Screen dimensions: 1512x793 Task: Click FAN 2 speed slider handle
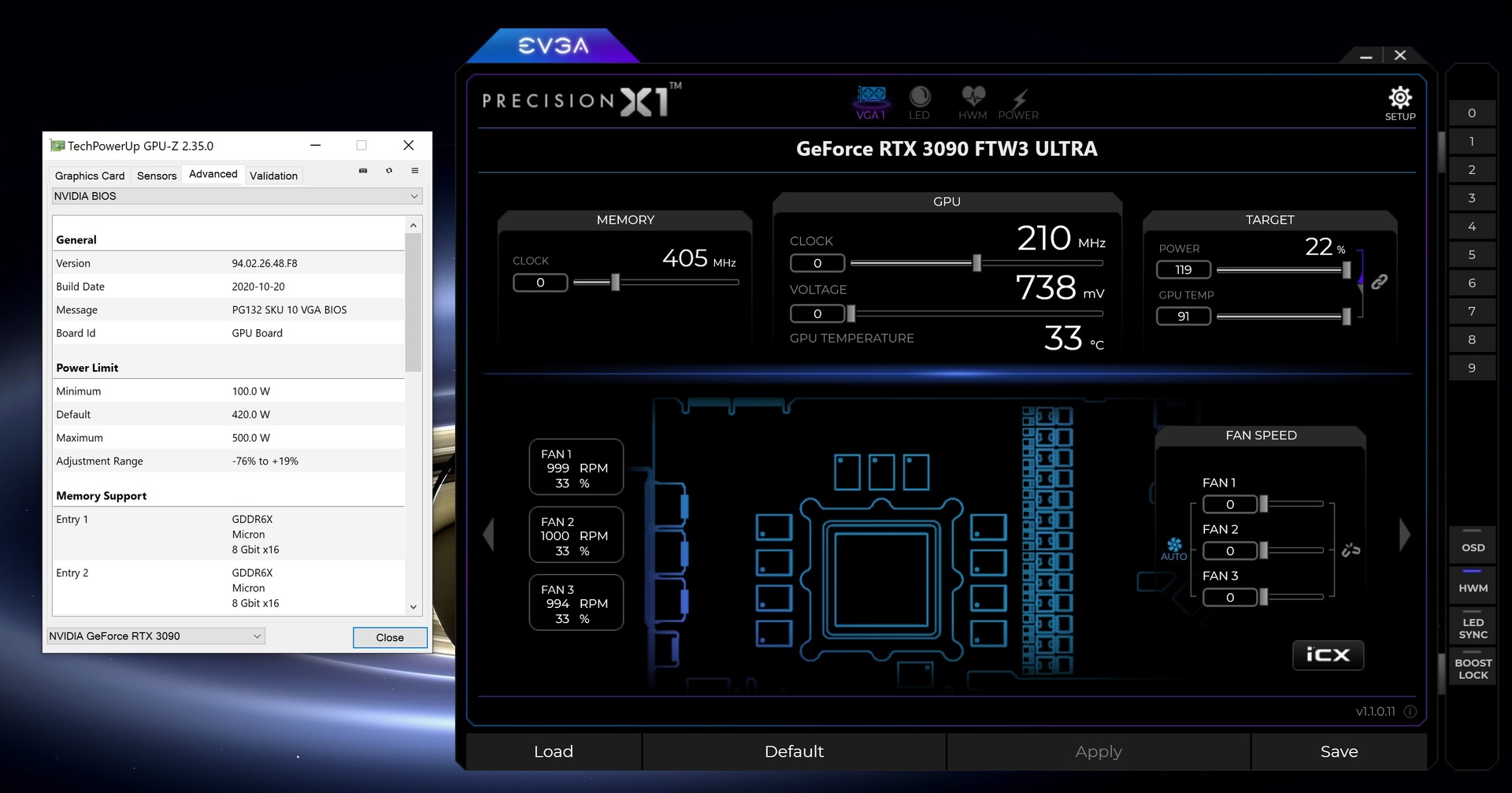[1263, 550]
